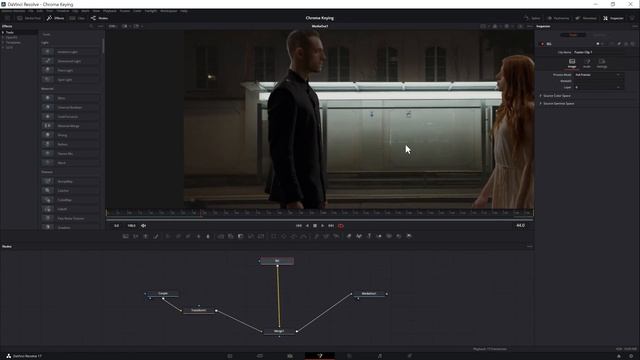This screenshot has height=360, width=640.
Task: Select Point Light tool in Effects list
Action: pos(71,70)
